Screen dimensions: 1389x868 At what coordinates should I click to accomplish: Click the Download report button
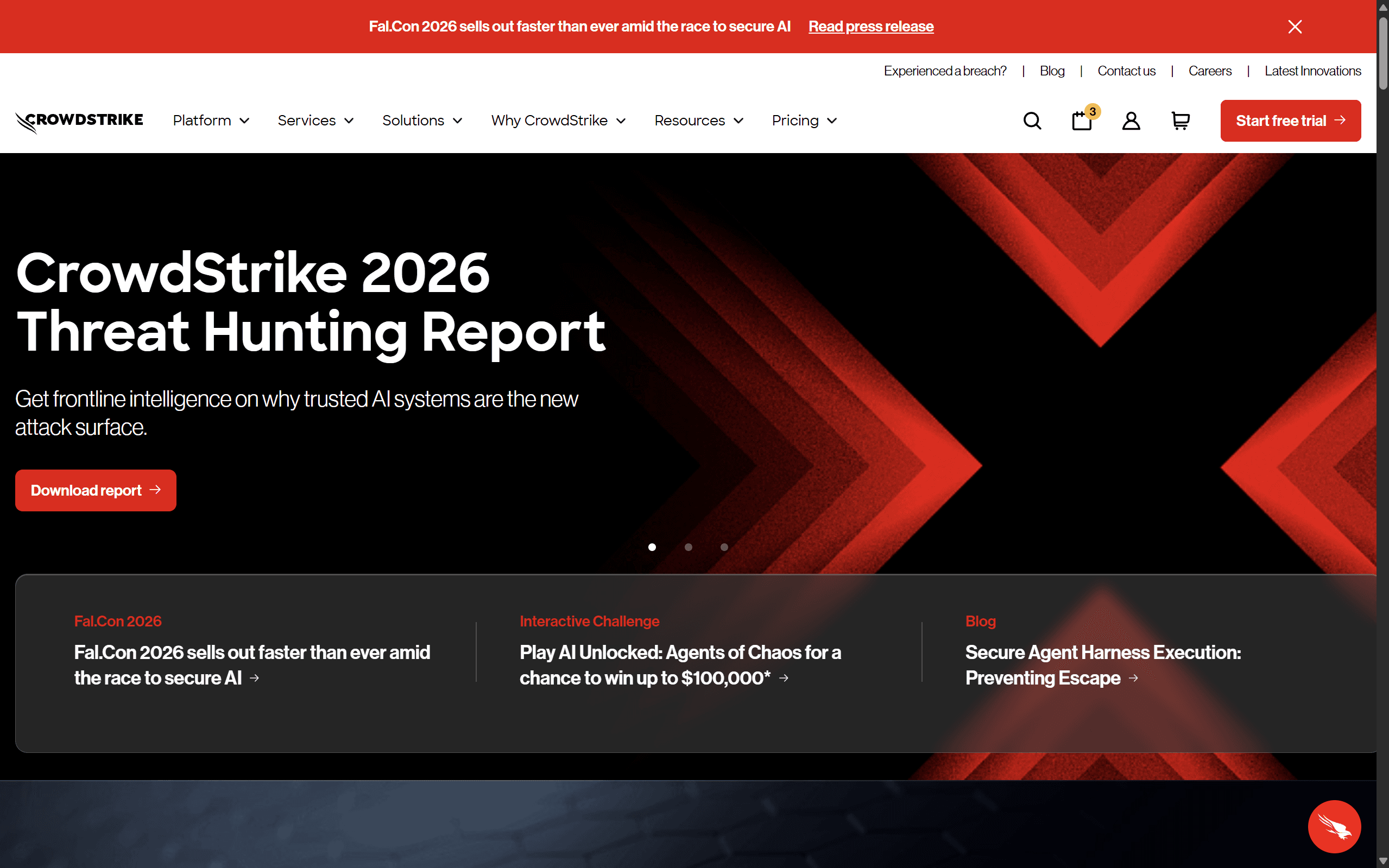click(96, 490)
